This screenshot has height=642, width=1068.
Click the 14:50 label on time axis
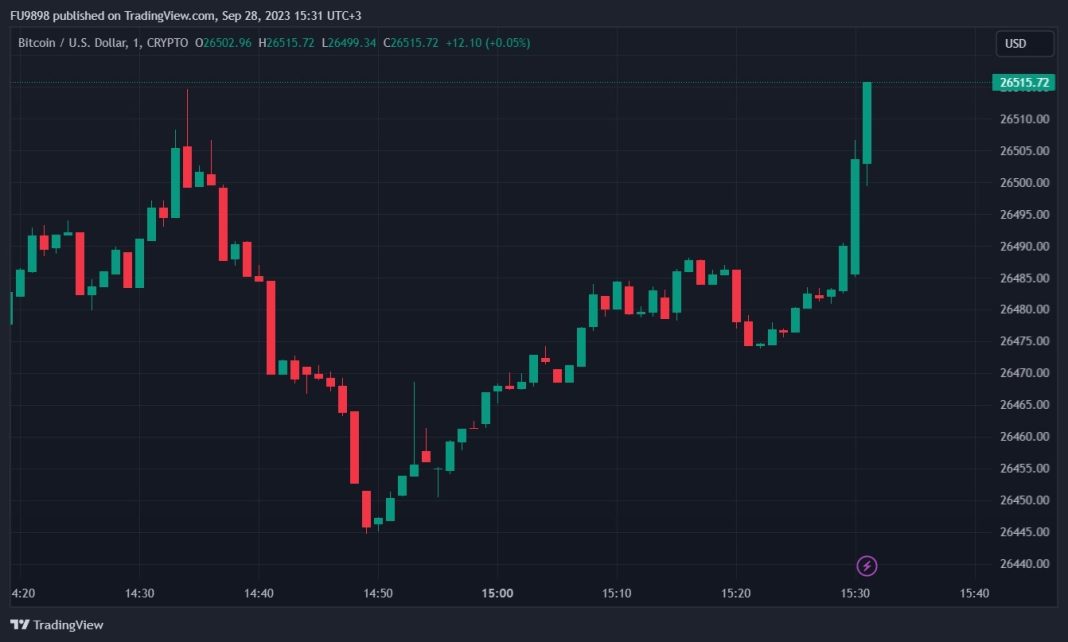click(378, 594)
